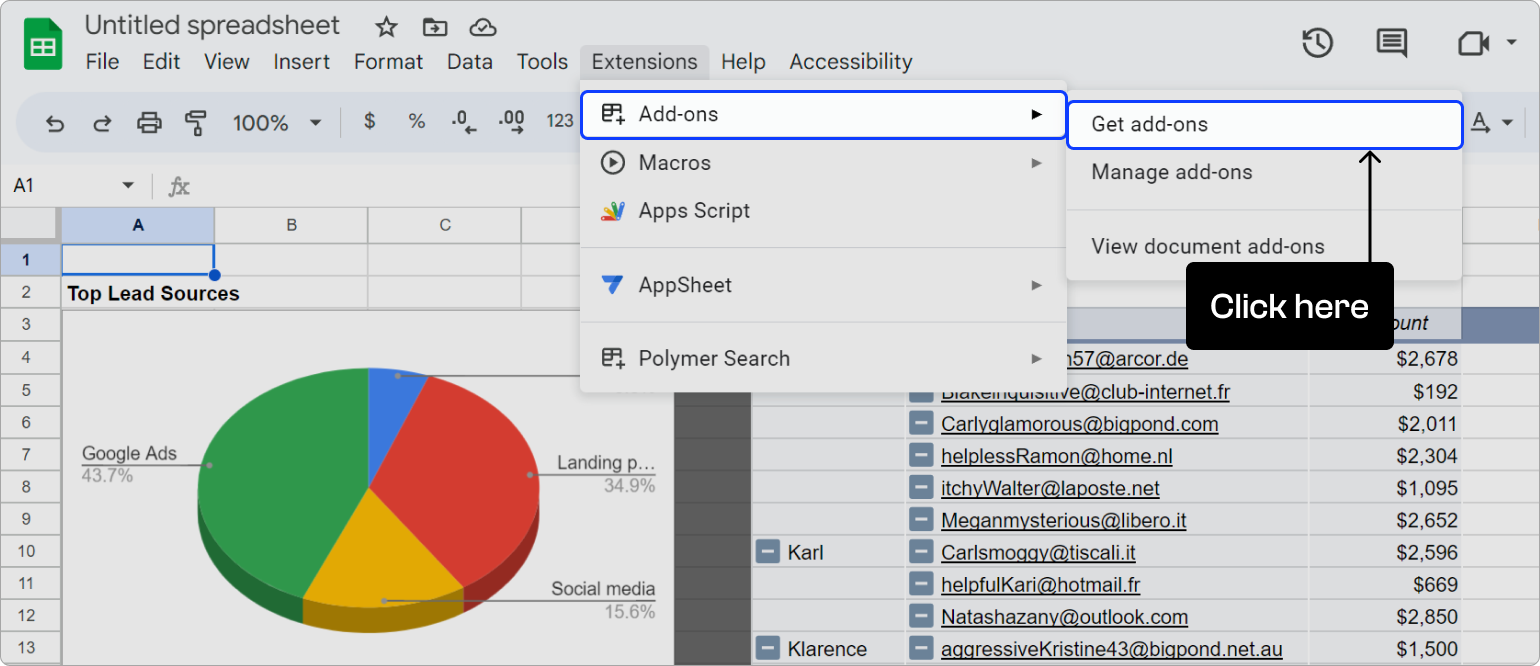Viewport: 1540px width, 666px height.
Task: Click the Natashazany@outlook.com link
Action: click(x=1064, y=617)
